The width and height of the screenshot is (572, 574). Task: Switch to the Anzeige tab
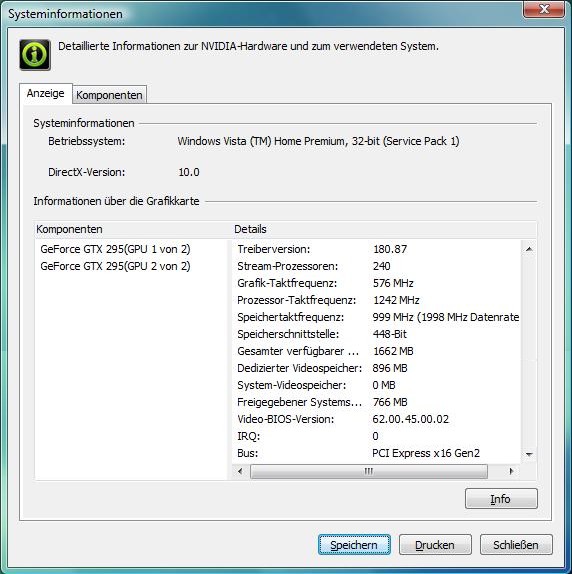(x=45, y=93)
